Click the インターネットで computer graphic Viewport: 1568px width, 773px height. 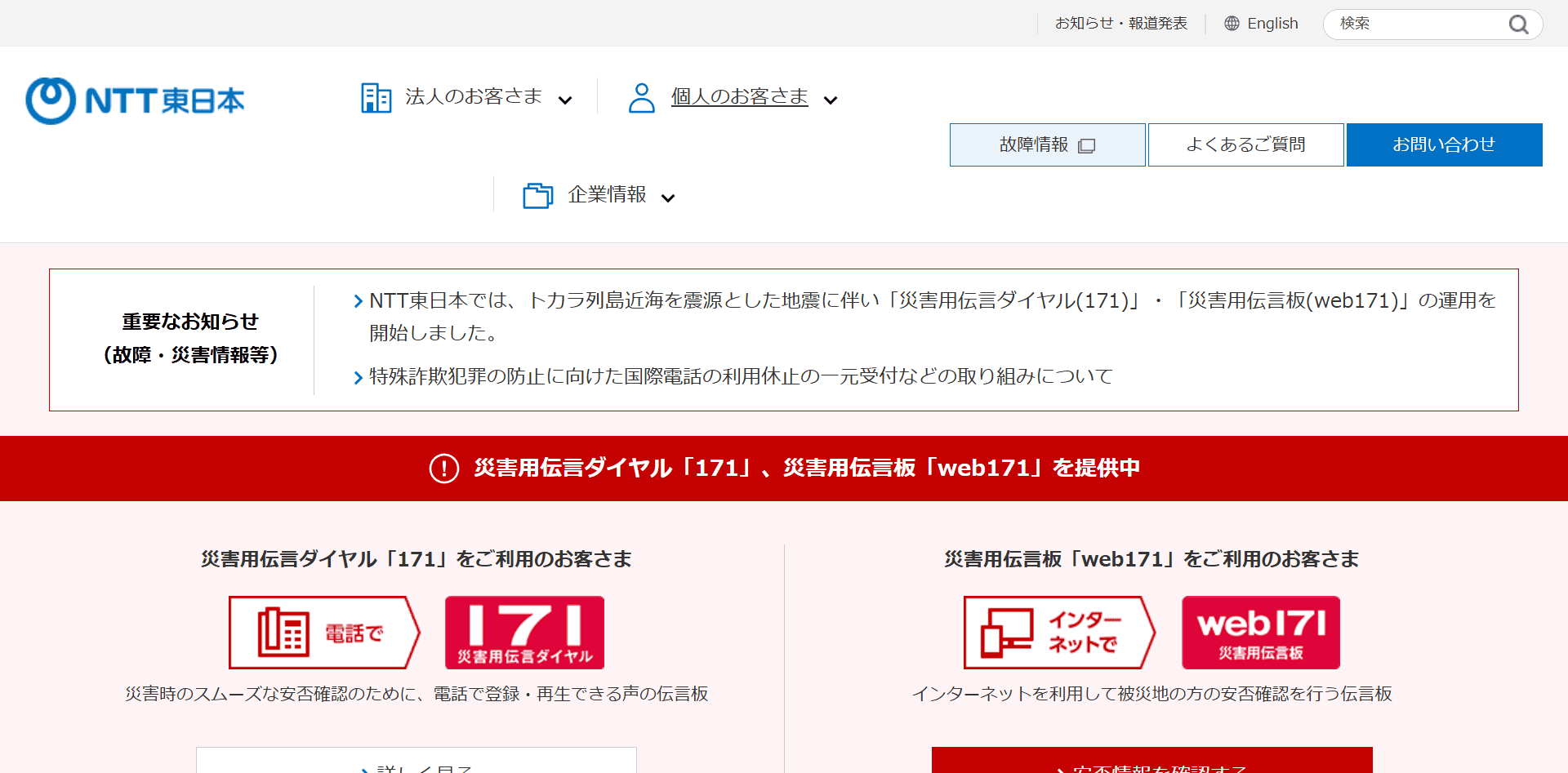coord(1059,633)
